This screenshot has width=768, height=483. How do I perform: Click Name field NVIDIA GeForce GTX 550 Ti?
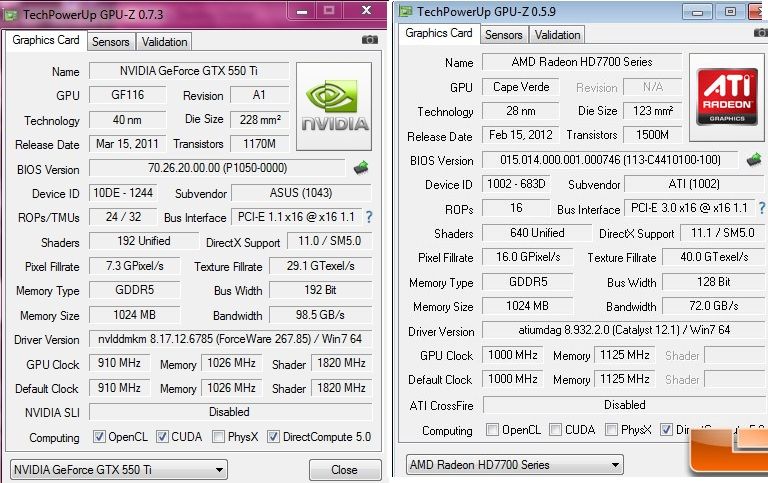click(189, 71)
